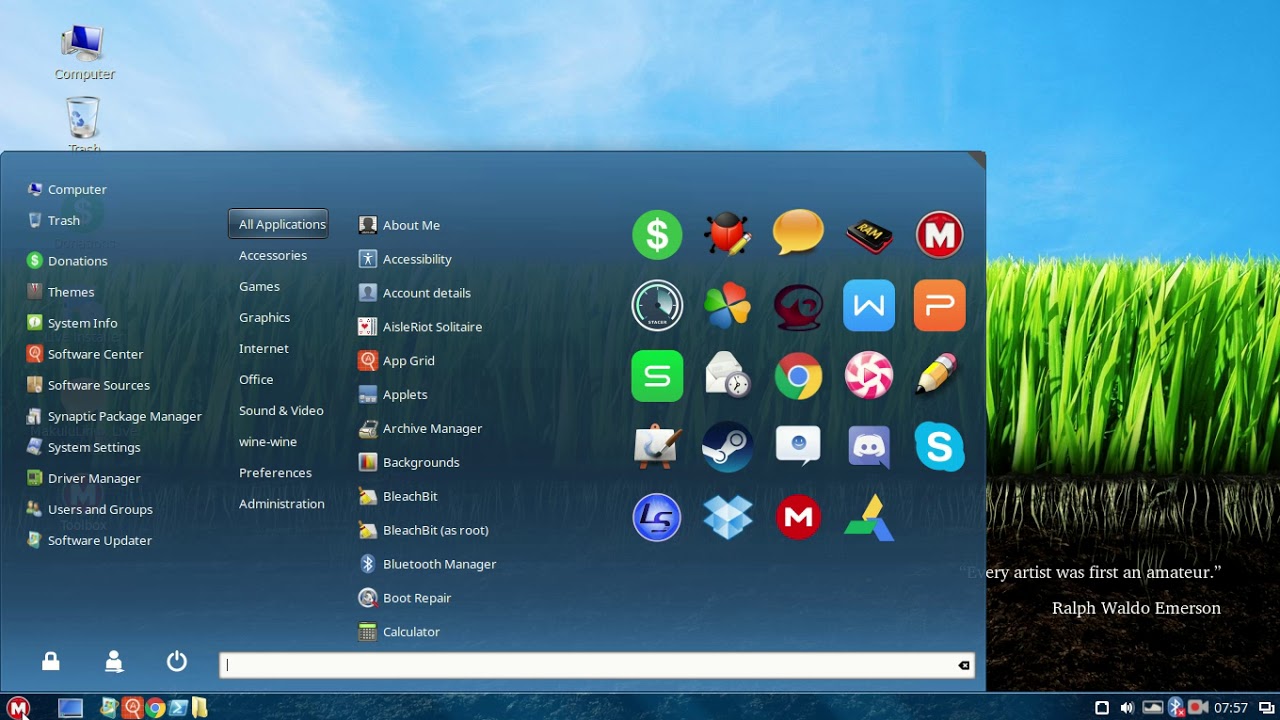Select the Internet category
This screenshot has width=1280, height=720.
pyautogui.click(x=264, y=348)
